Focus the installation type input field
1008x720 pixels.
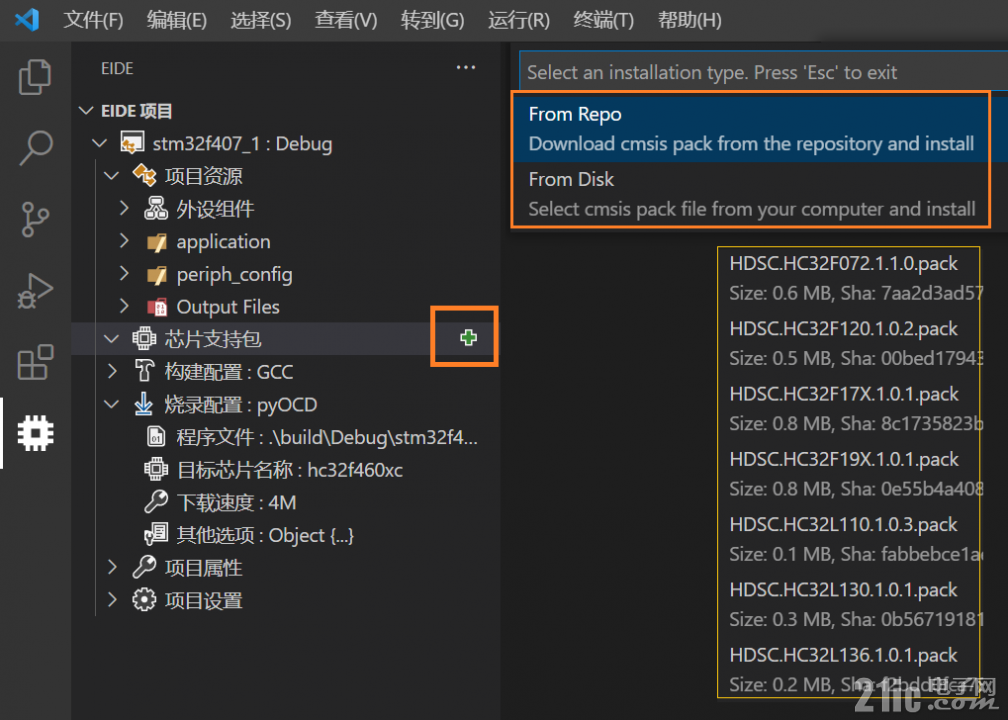(764, 72)
